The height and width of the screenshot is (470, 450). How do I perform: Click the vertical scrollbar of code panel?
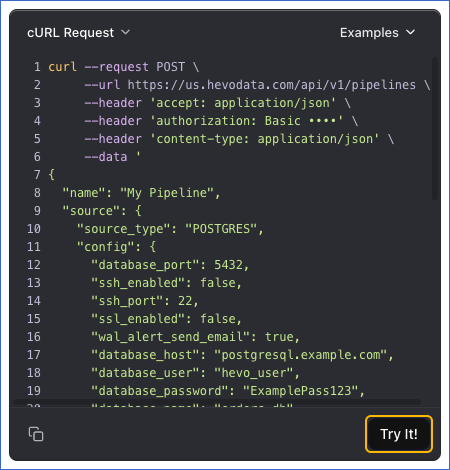click(435, 128)
